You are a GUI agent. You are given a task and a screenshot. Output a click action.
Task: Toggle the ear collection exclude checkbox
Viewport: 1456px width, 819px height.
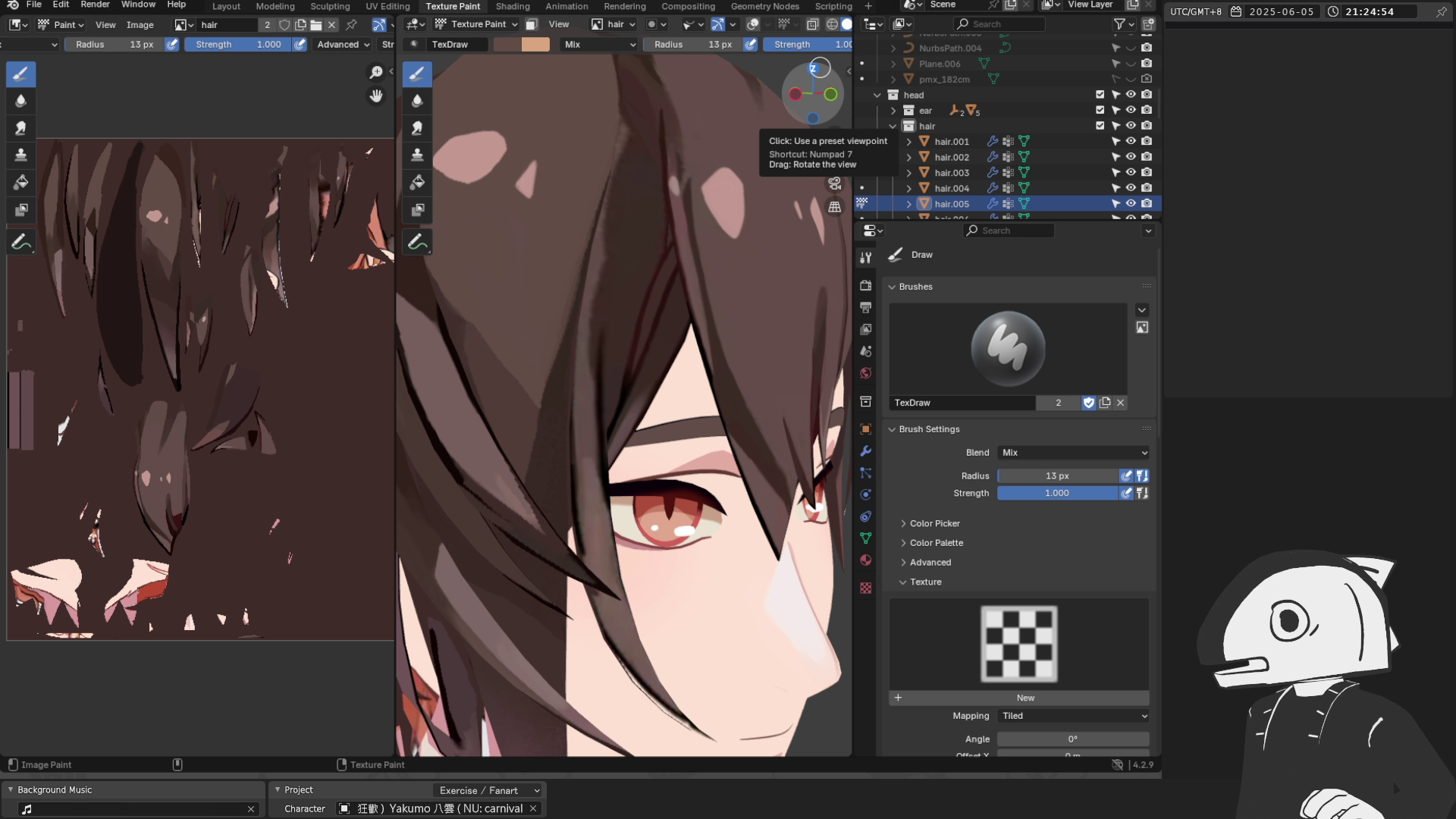(x=1100, y=110)
